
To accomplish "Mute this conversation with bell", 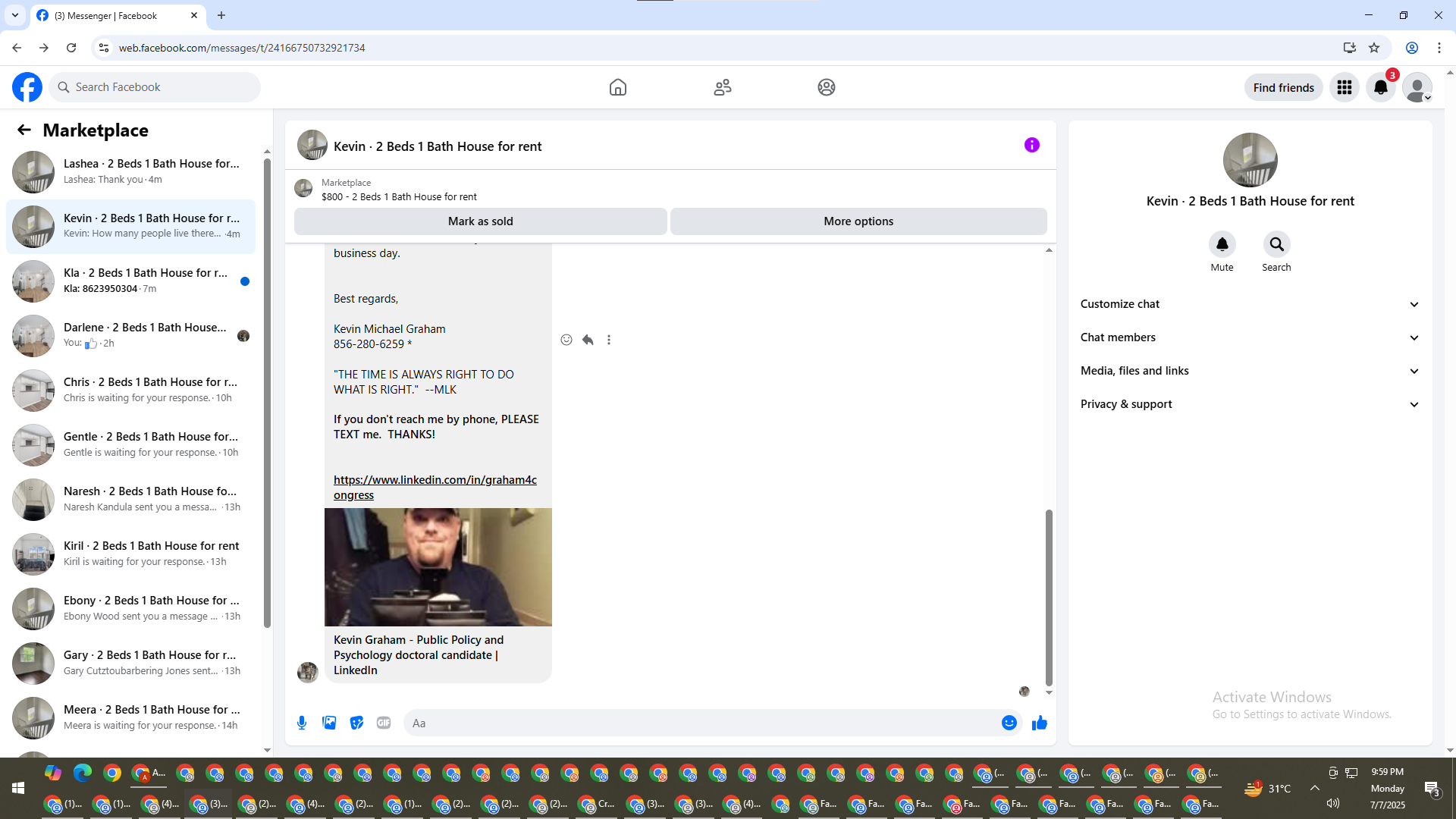I will [1222, 244].
